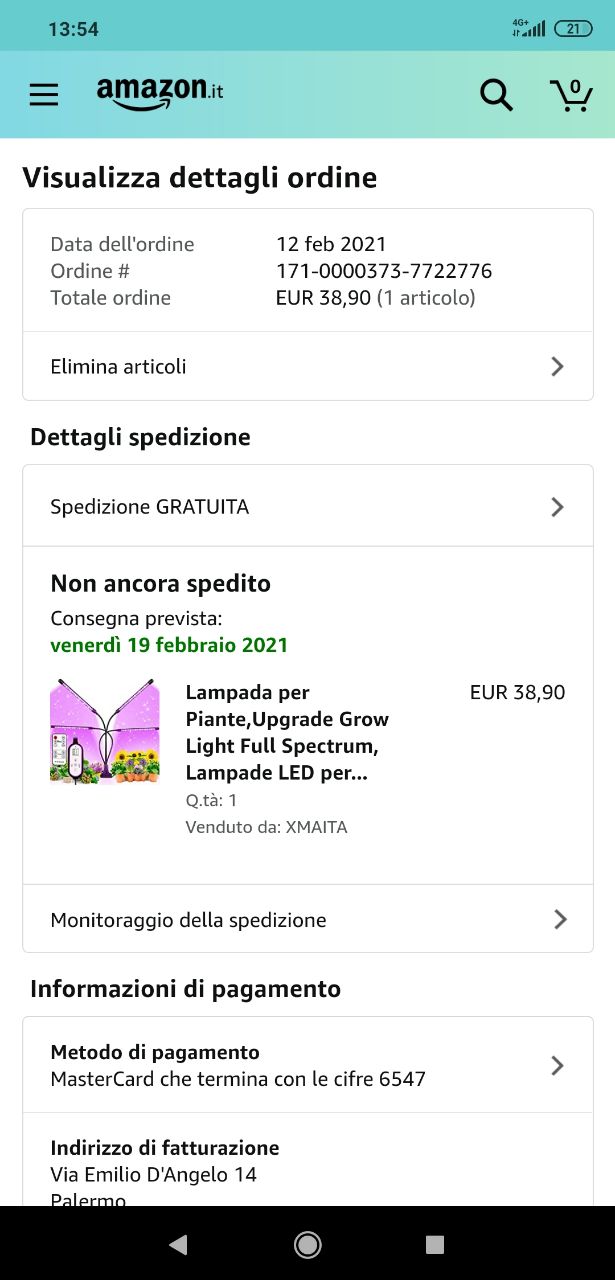Viewport: 615px width, 1280px height.
Task: Tap the order number 171-0000373-7722776
Action: [384, 271]
